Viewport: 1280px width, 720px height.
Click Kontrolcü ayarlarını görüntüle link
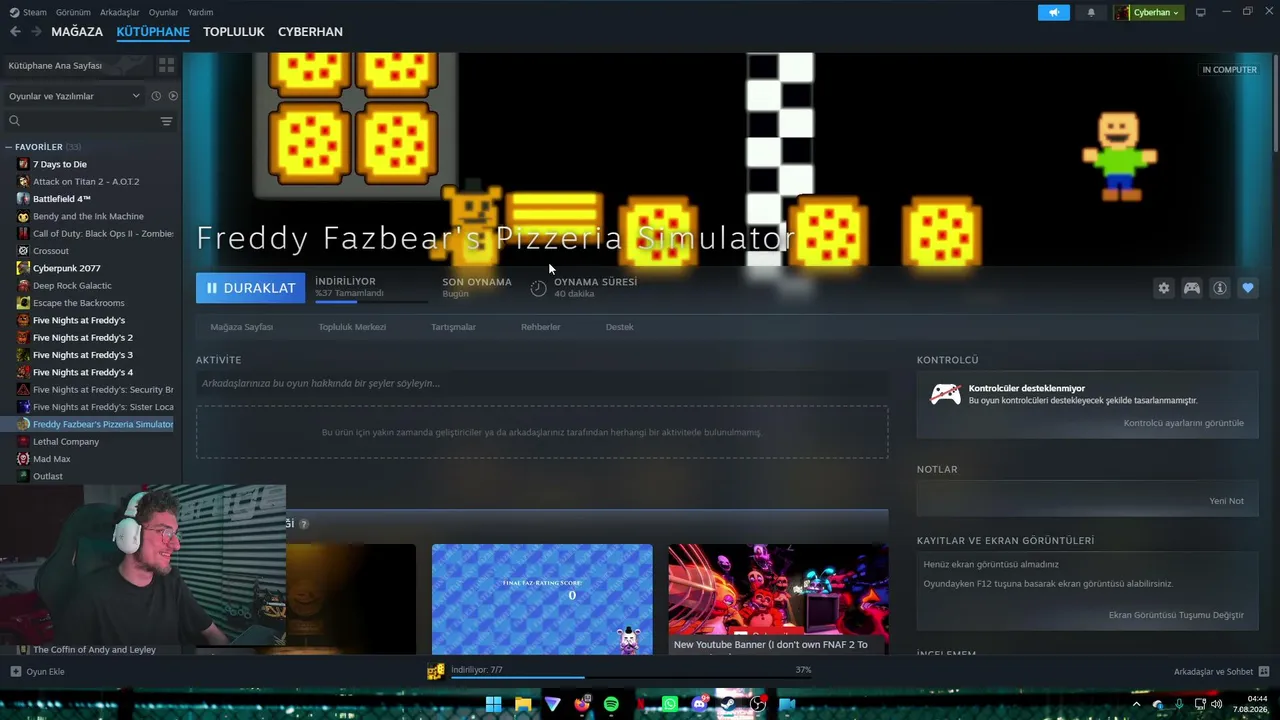(x=1184, y=423)
